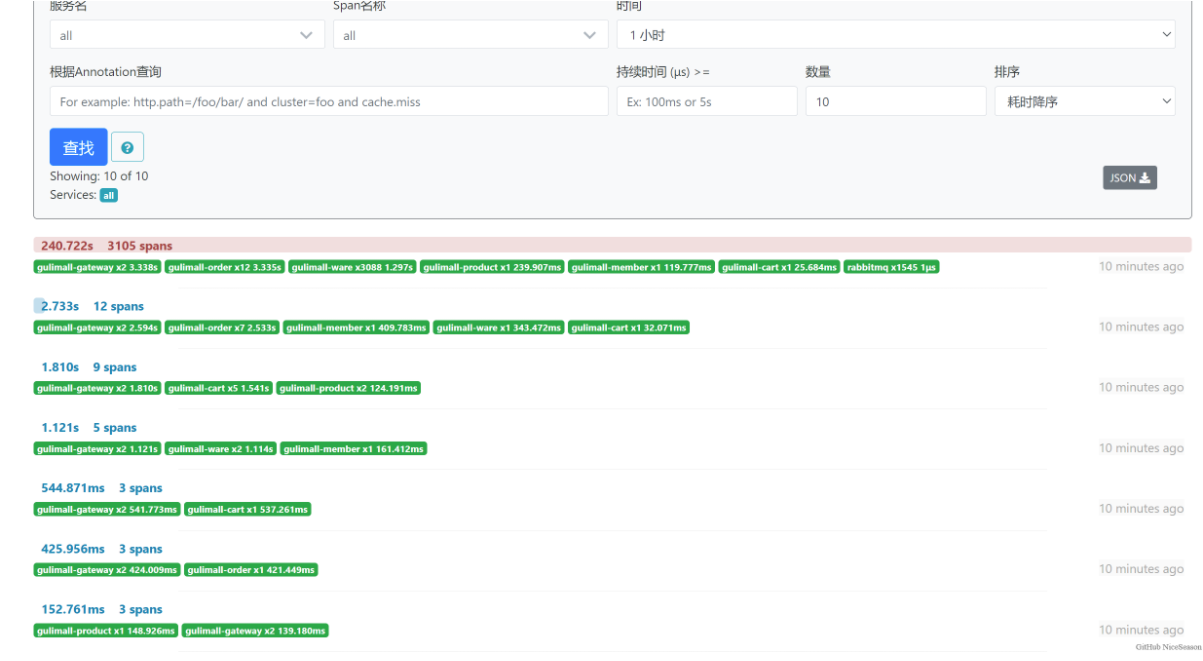Click '10 minutes ago' on 240.722s trace

pyautogui.click(x=1141, y=266)
